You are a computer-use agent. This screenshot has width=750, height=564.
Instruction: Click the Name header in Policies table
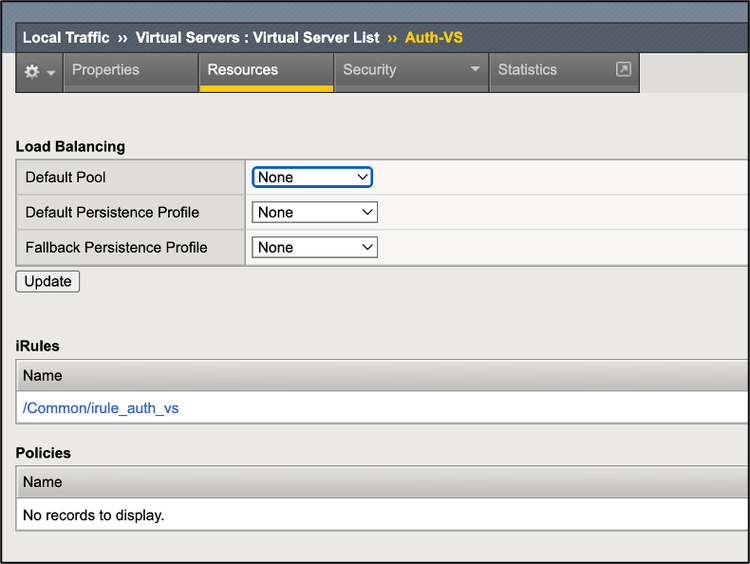(x=43, y=482)
